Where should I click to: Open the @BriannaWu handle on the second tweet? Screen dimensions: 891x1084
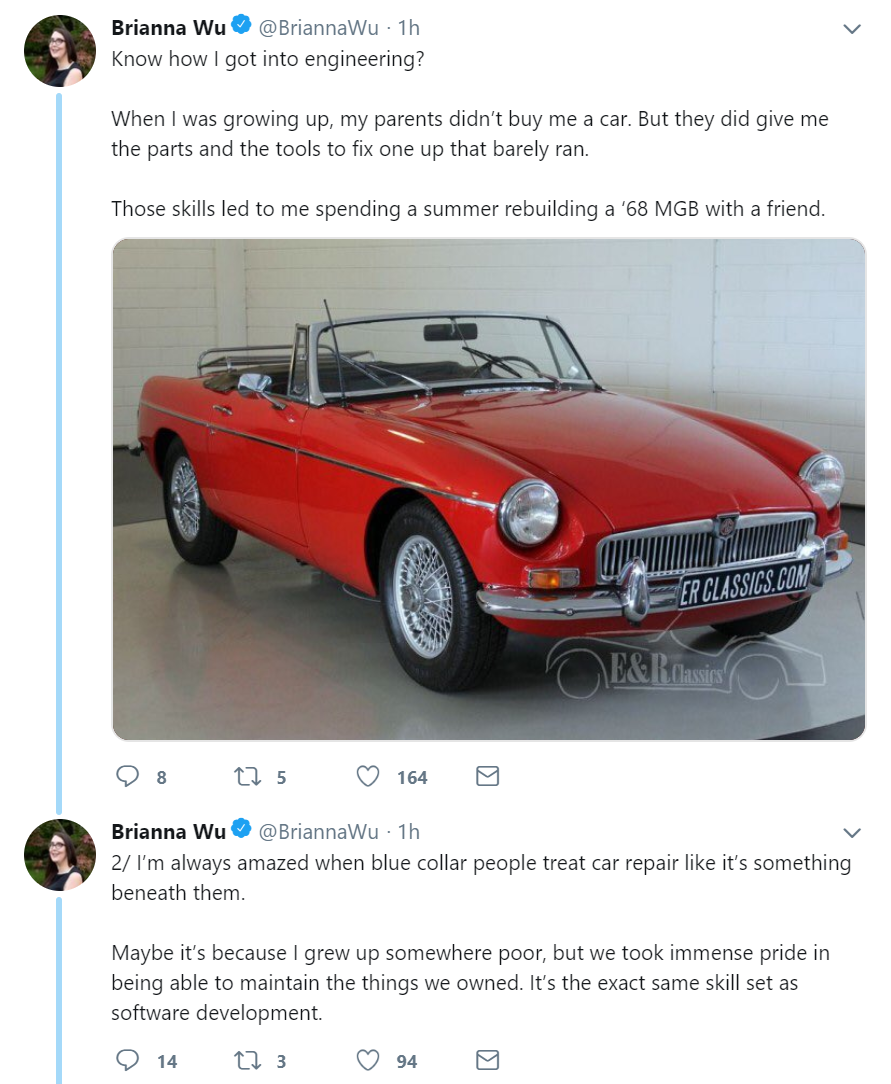319,832
